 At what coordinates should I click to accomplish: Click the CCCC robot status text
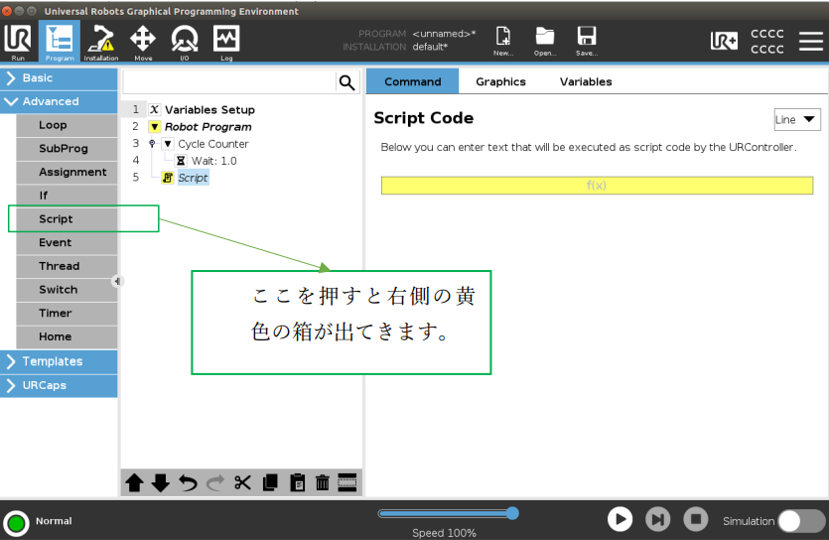[x=767, y=41]
